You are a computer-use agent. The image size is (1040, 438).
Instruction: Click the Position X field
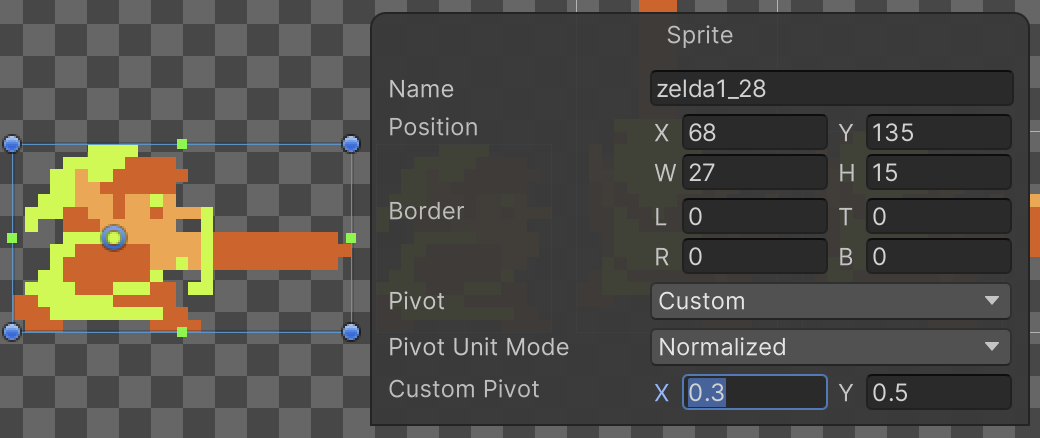coord(754,132)
